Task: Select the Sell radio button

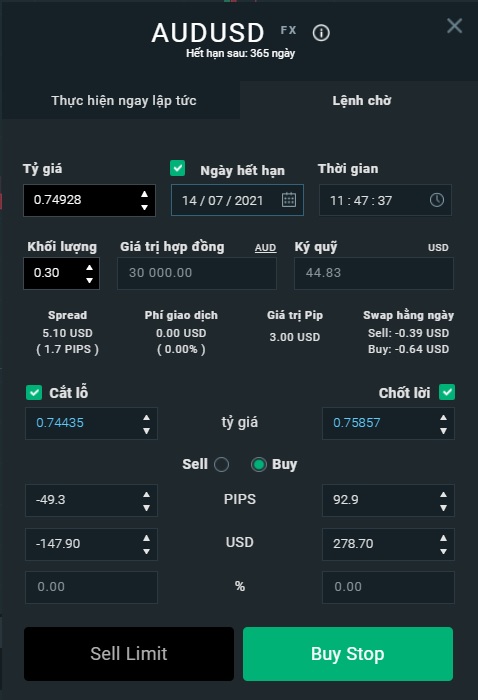Action: coord(221,464)
